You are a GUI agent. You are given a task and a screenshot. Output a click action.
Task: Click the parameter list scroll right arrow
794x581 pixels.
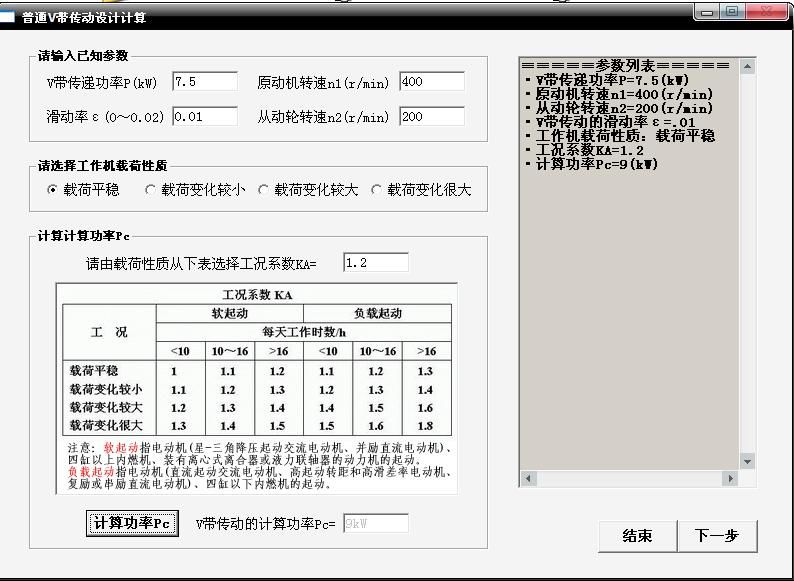(x=730, y=478)
